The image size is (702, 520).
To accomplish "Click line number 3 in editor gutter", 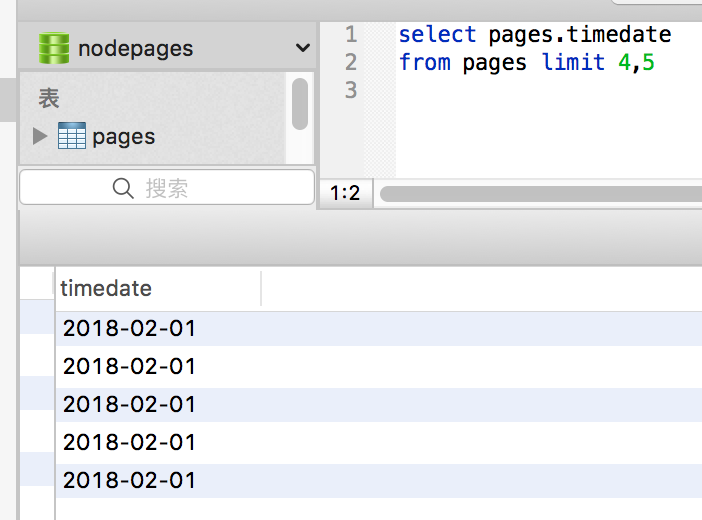I will click(x=351, y=90).
